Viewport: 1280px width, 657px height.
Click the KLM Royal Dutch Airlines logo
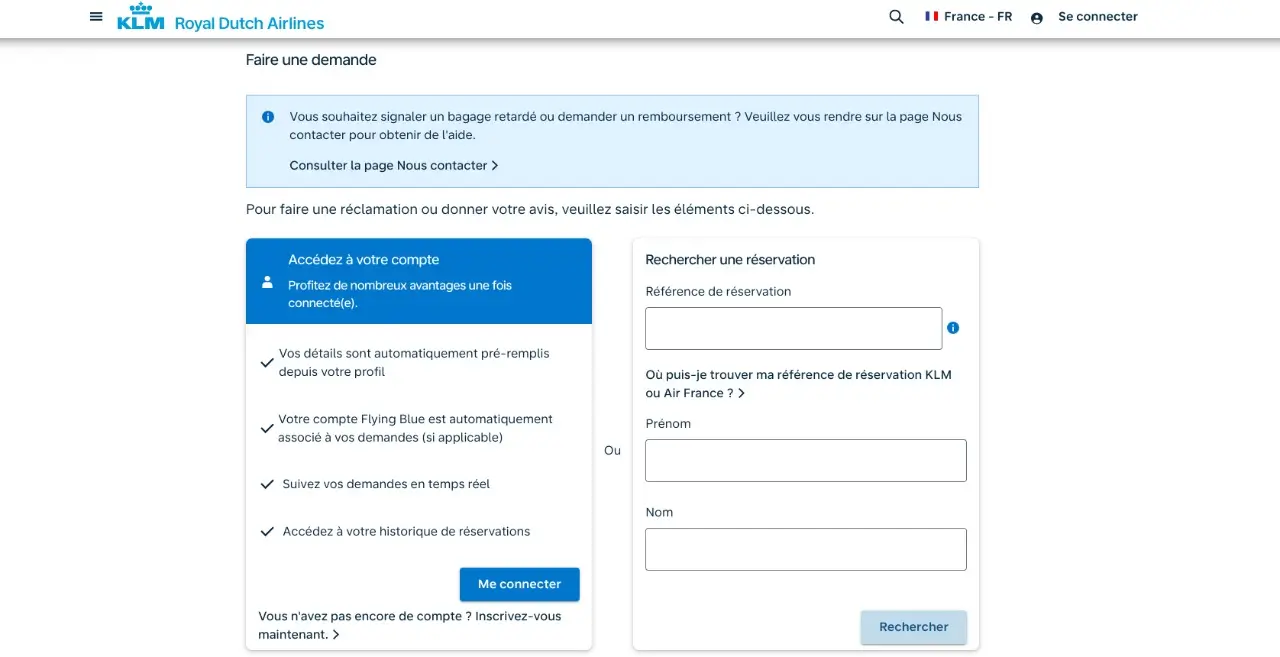click(221, 18)
